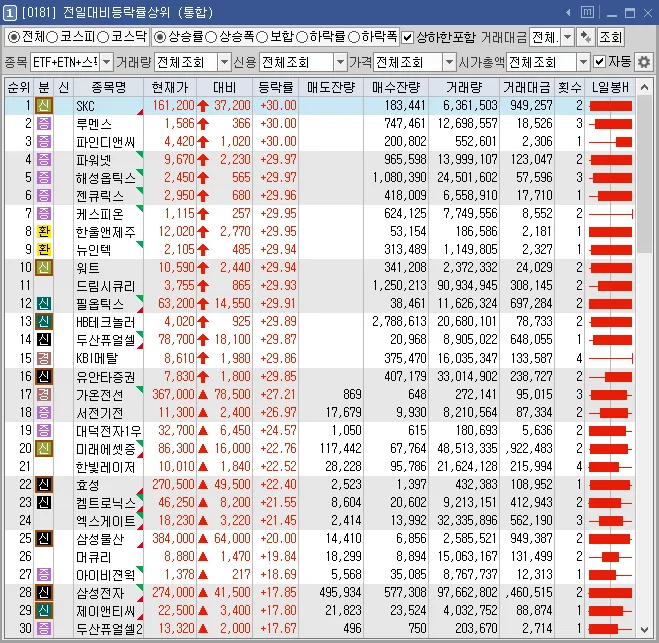Click the boxed m icon in title bar
This screenshot has width=659, height=643.
[588, 13]
